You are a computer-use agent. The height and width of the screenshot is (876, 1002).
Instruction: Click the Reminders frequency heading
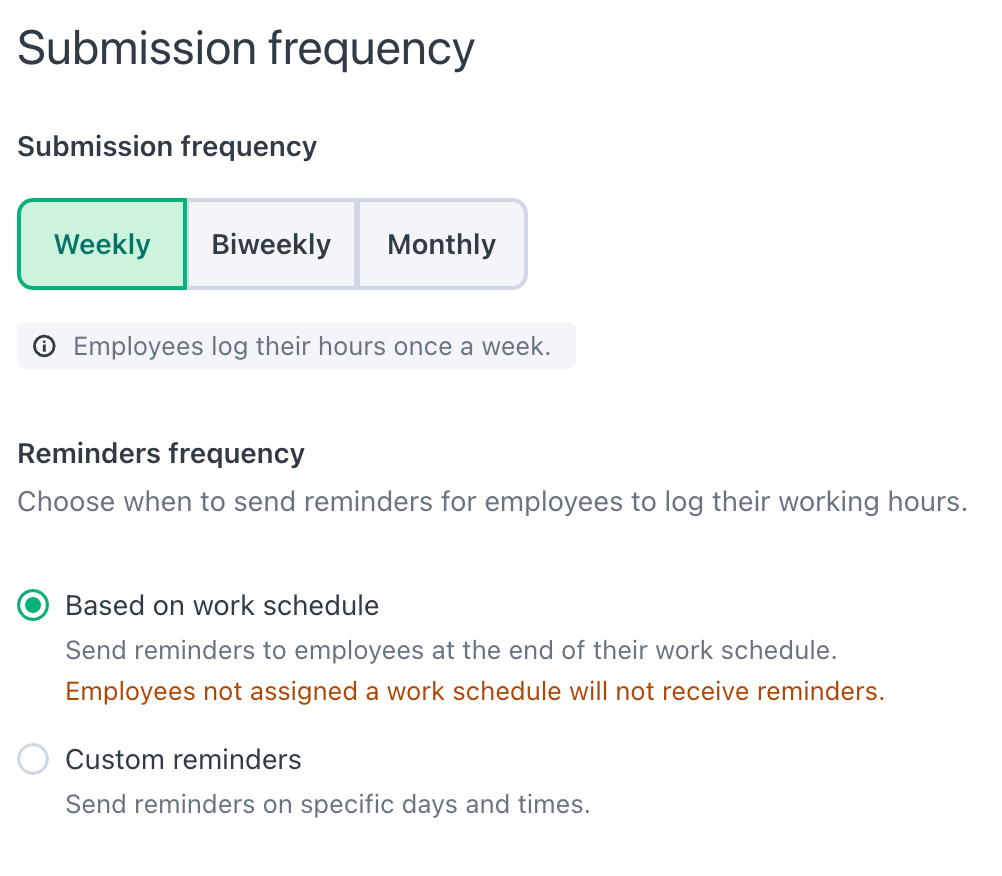(161, 454)
